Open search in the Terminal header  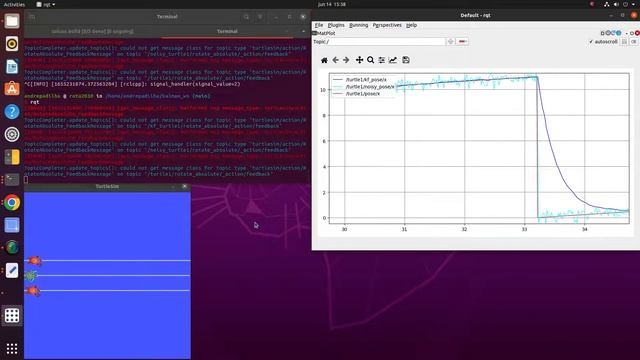point(246,17)
